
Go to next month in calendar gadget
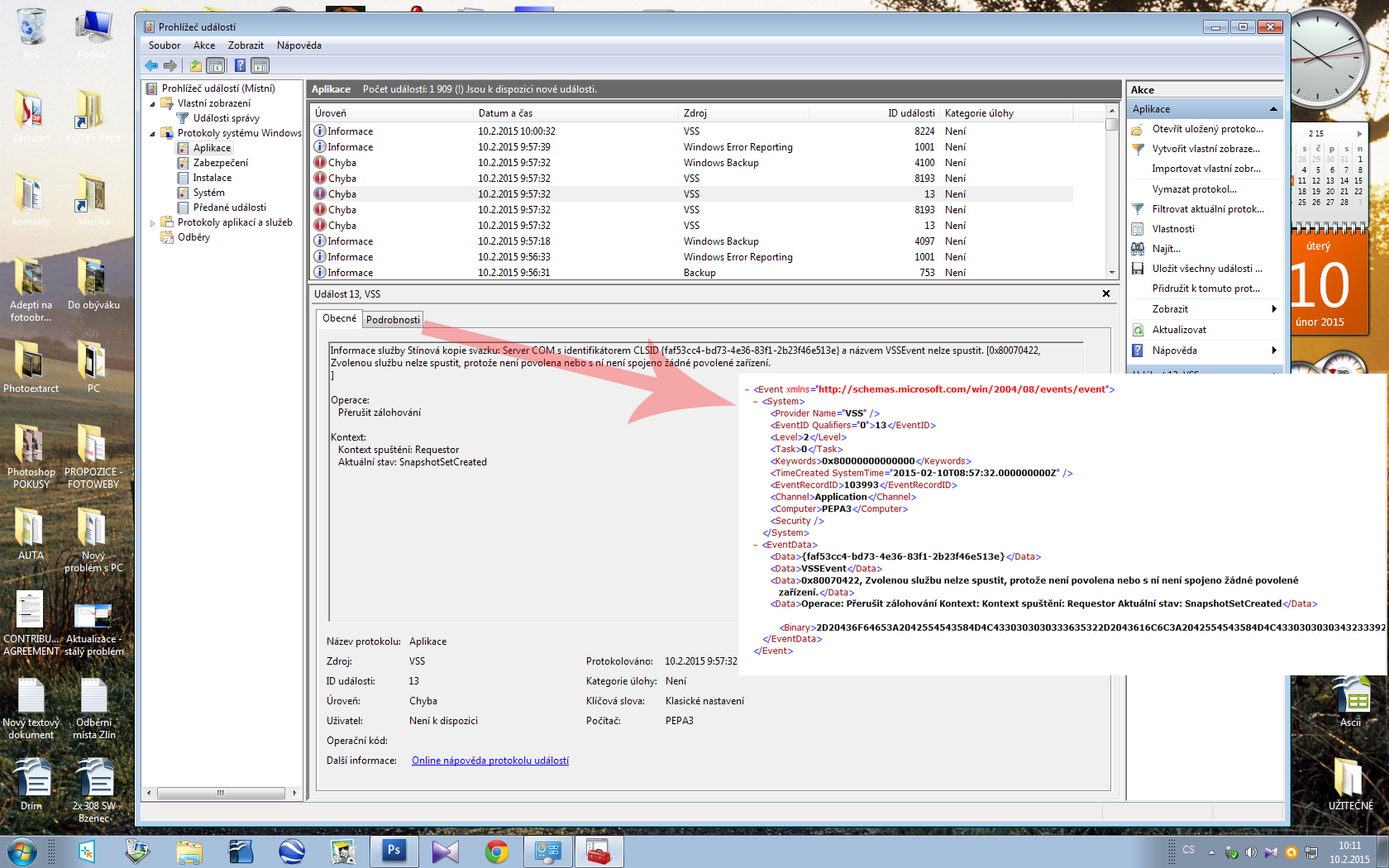[1359, 133]
